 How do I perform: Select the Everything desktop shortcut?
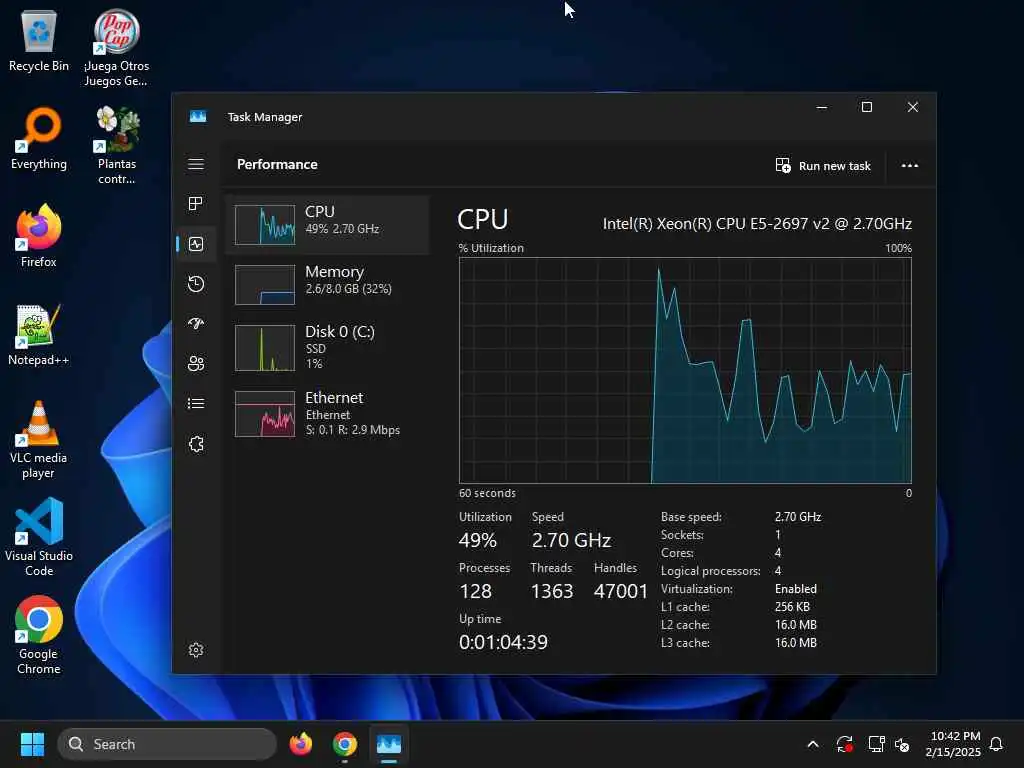pyautogui.click(x=39, y=138)
